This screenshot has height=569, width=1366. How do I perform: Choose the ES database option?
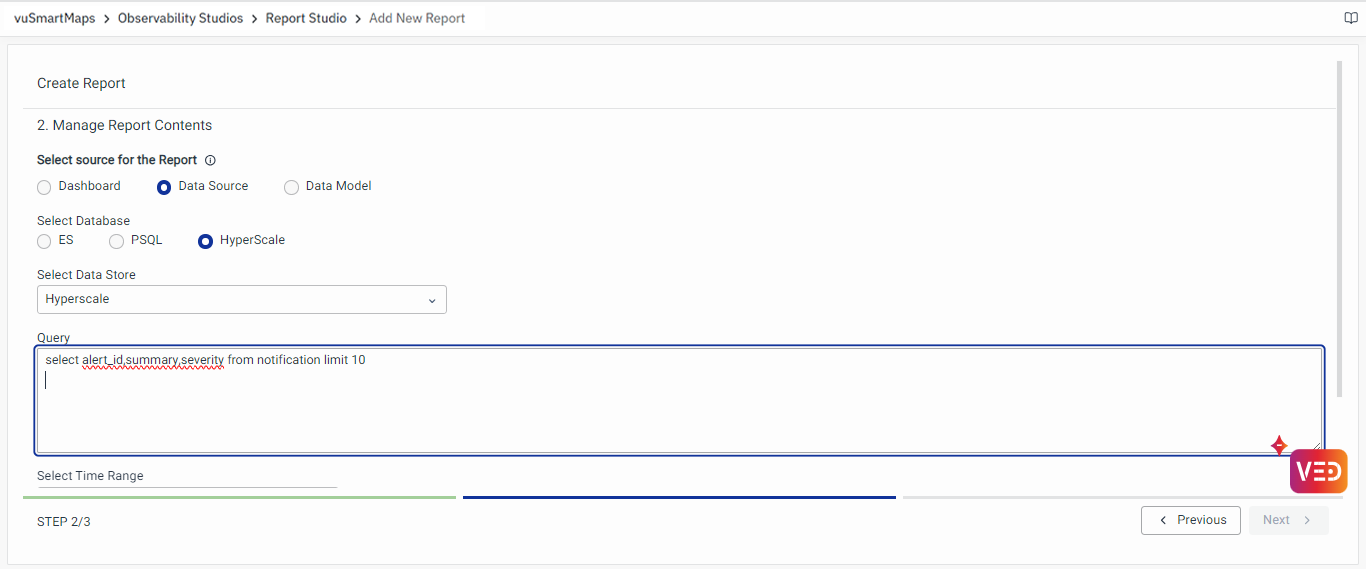[44, 241]
